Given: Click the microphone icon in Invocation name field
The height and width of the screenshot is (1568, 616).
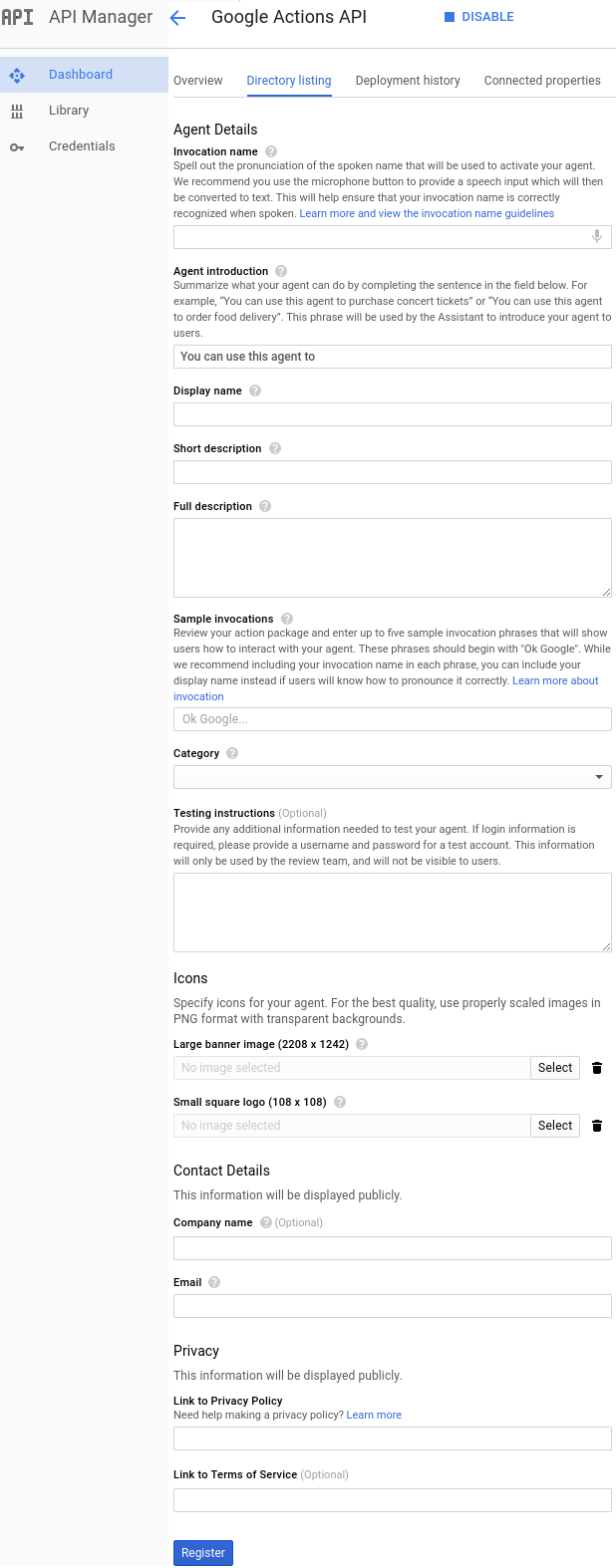Looking at the screenshot, I should 597,237.
